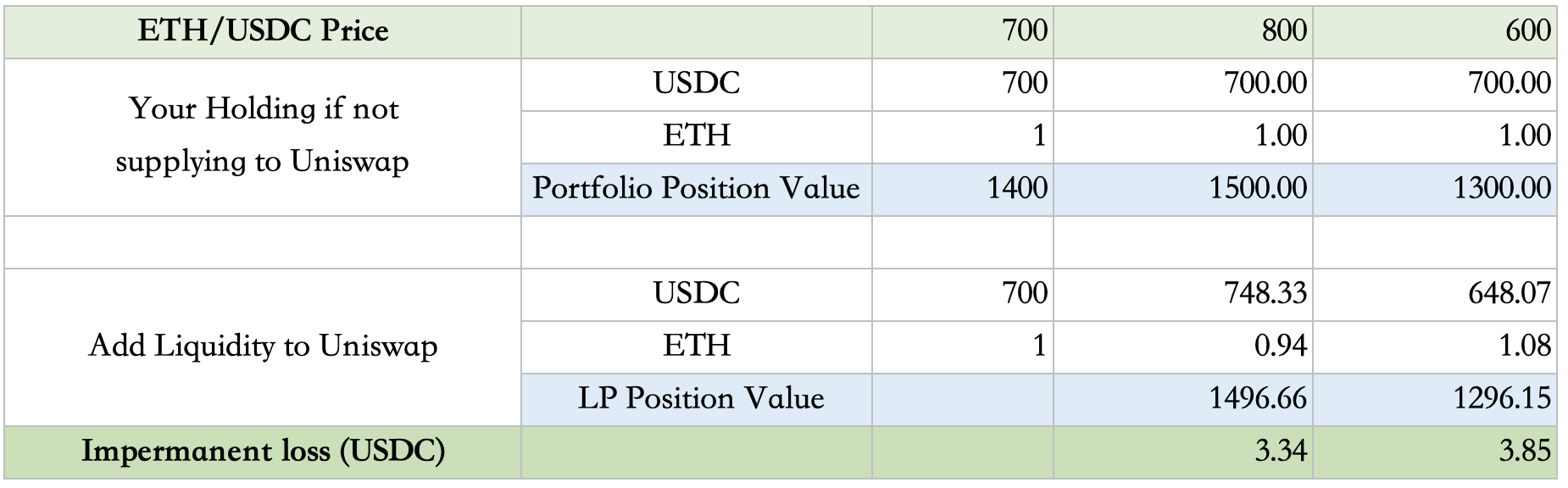Click the impermanent loss 3.85 cell
This screenshot has width=1568, height=488.
[x=1434, y=452]
